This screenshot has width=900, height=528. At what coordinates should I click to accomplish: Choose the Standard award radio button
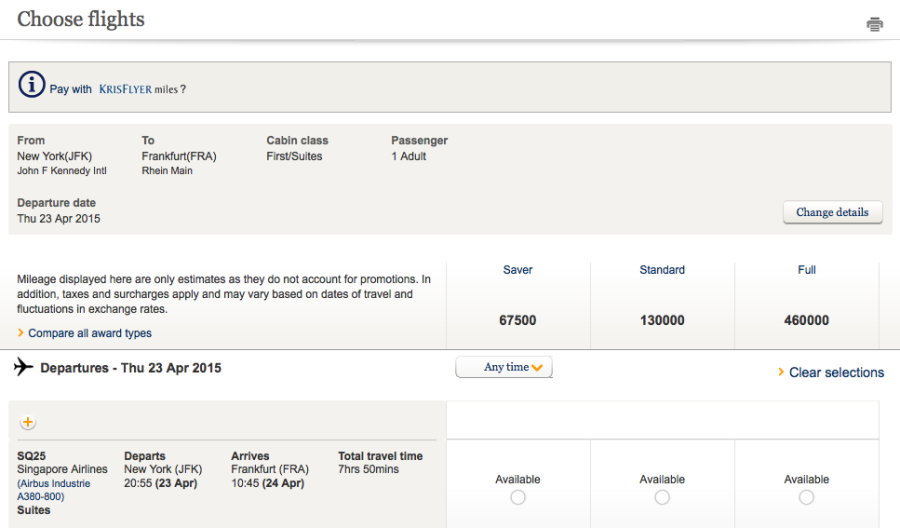(x=662, y=497)
